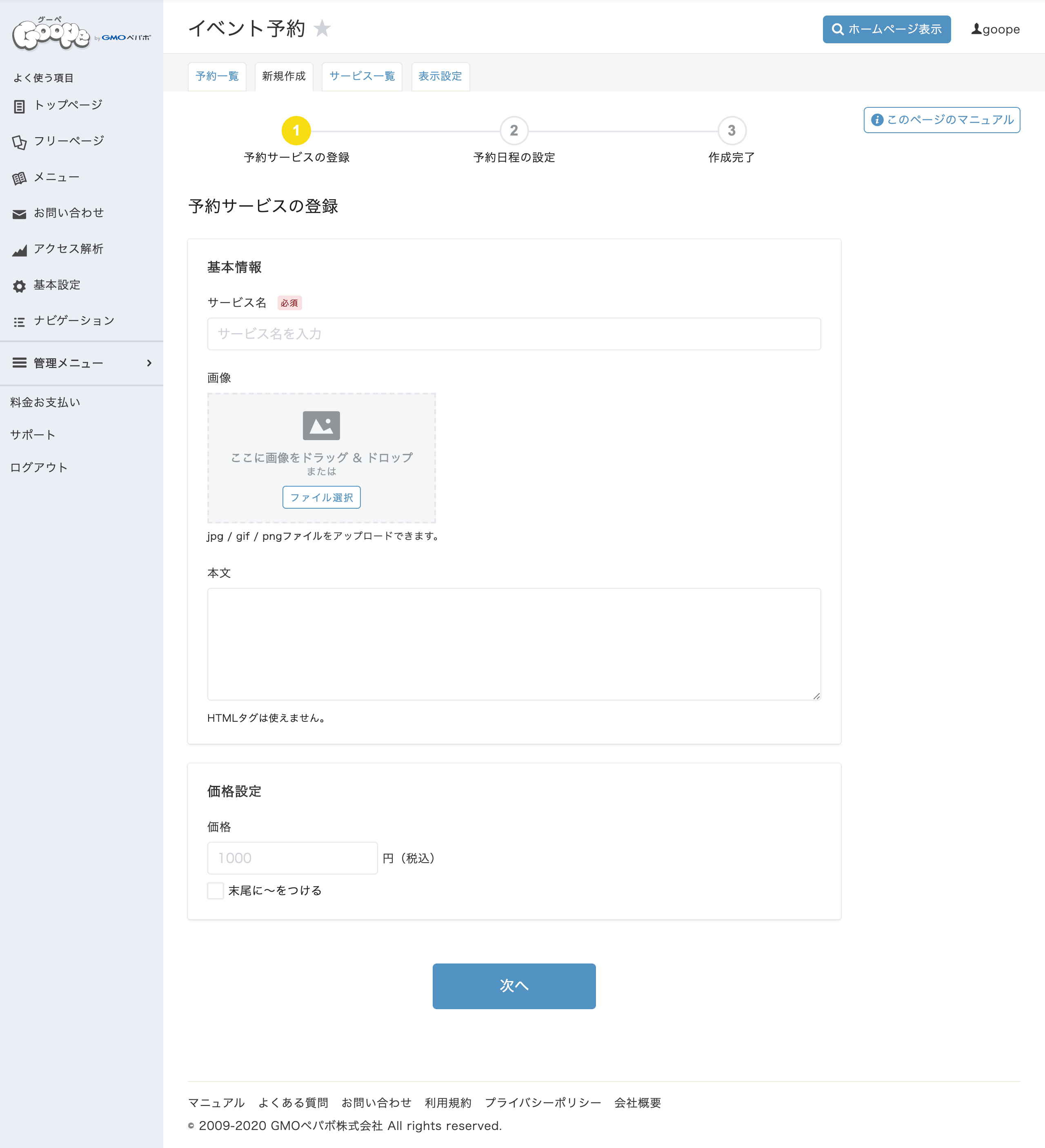
Task: Focus the 価格 input field
Action: pos(292,858)
